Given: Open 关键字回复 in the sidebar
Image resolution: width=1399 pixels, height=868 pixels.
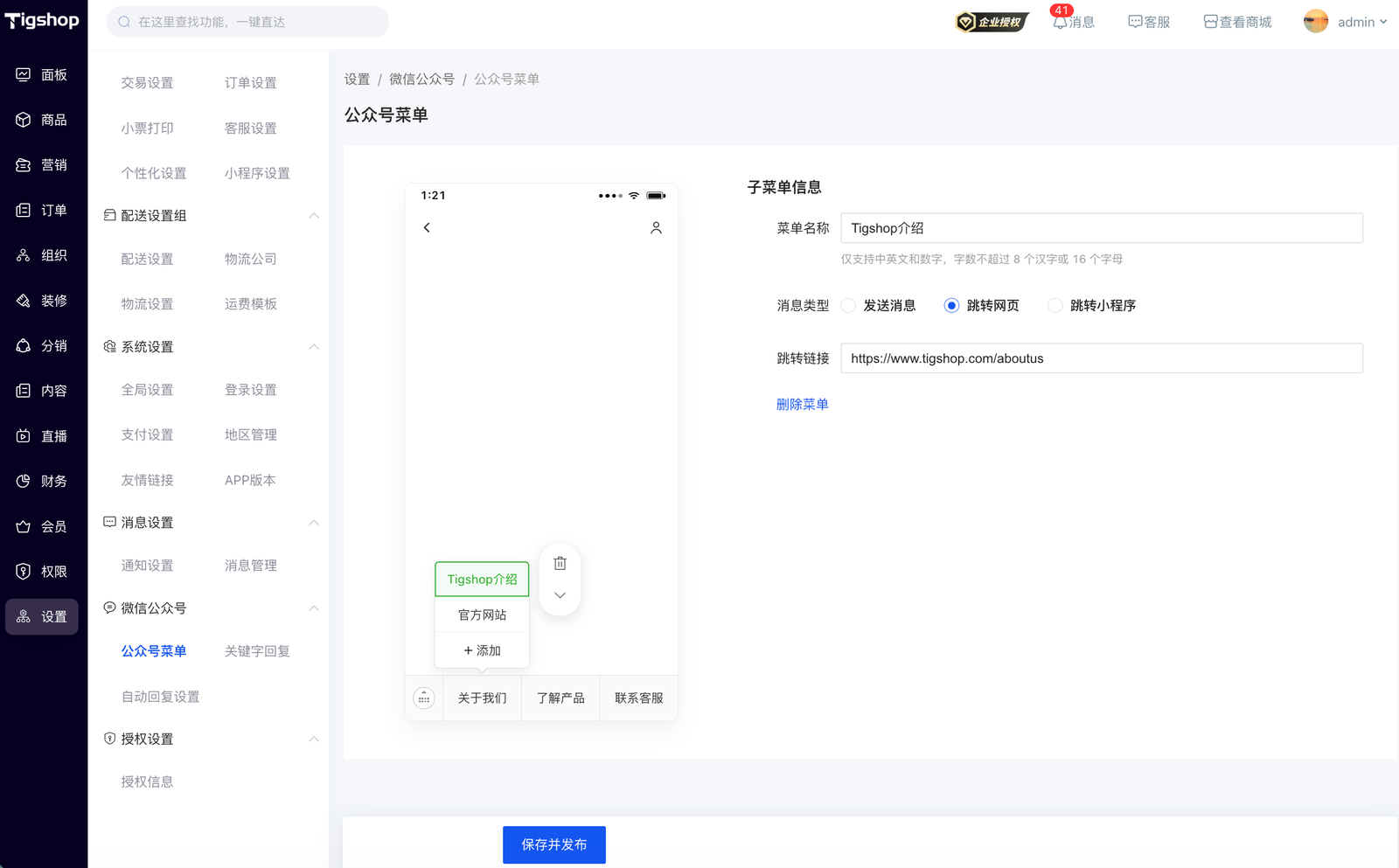Looking at the screenshot, I should tap(257, 651).
